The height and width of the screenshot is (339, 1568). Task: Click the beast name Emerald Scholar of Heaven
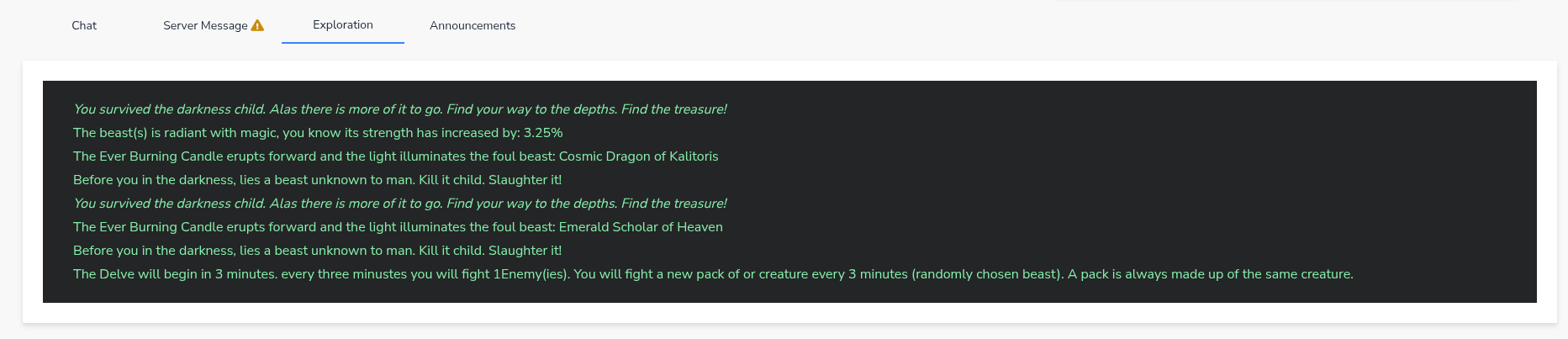point(641,227)
